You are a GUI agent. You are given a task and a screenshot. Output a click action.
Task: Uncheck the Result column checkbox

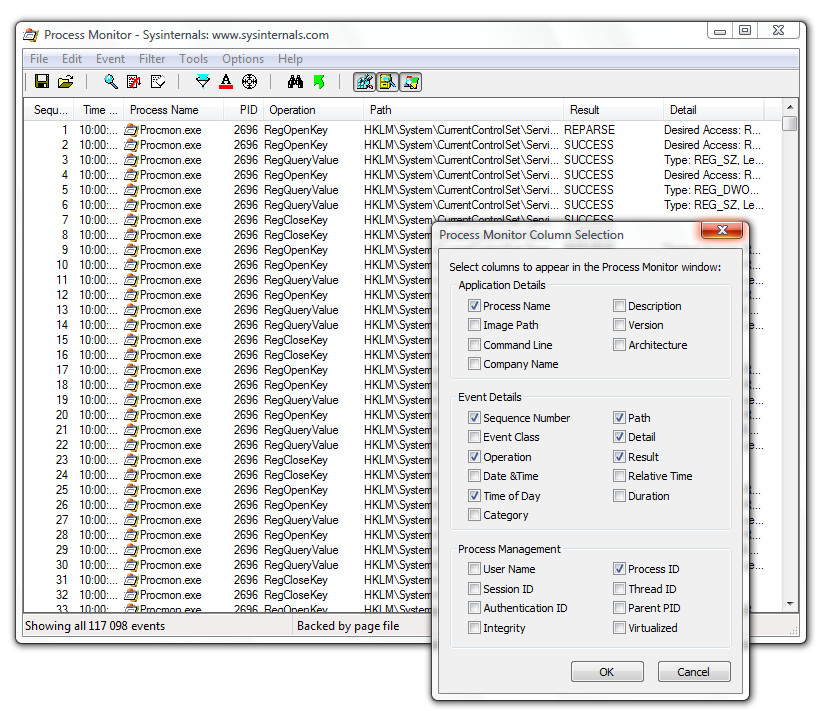[619, 457]
